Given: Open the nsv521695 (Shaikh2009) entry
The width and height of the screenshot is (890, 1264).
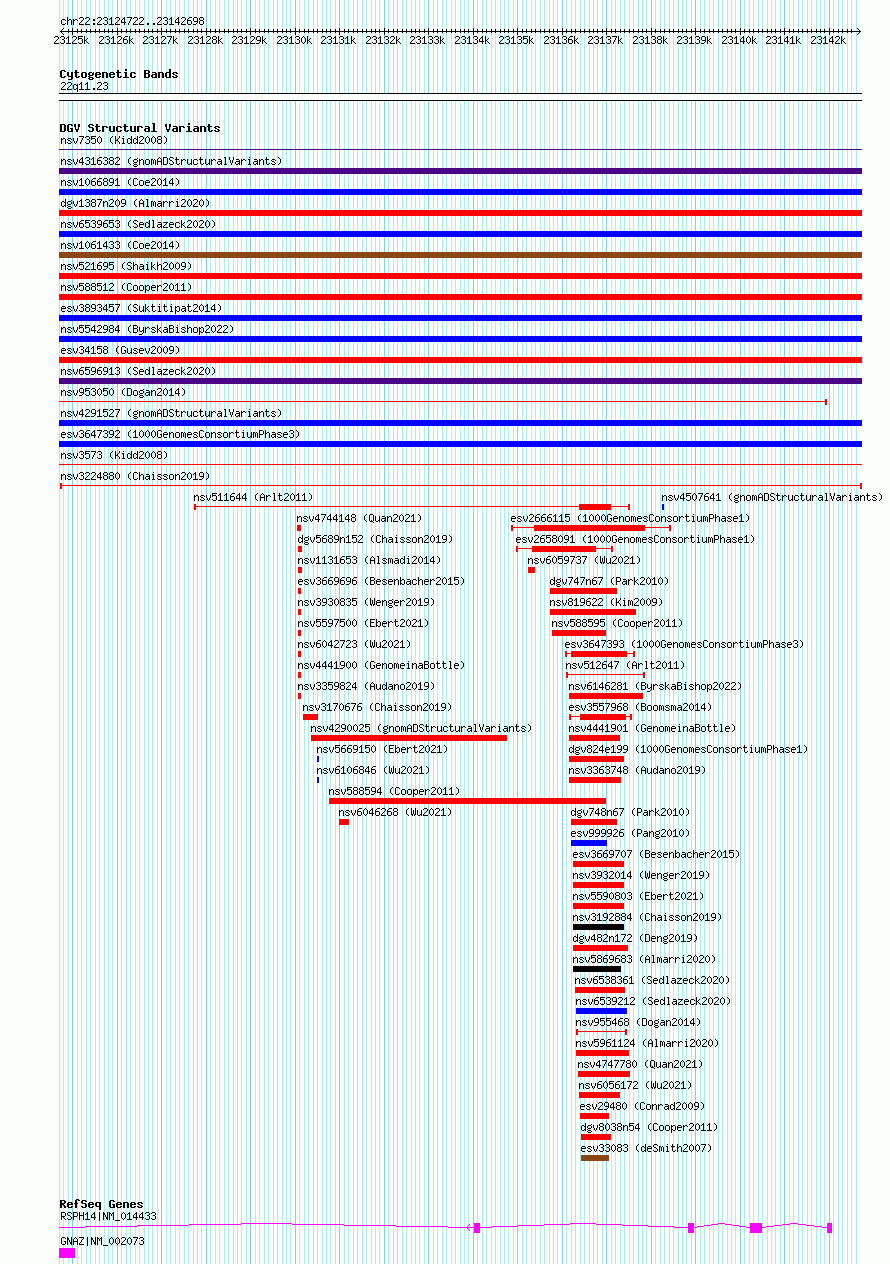Looking at the screenshot, I should coord(126,266).
